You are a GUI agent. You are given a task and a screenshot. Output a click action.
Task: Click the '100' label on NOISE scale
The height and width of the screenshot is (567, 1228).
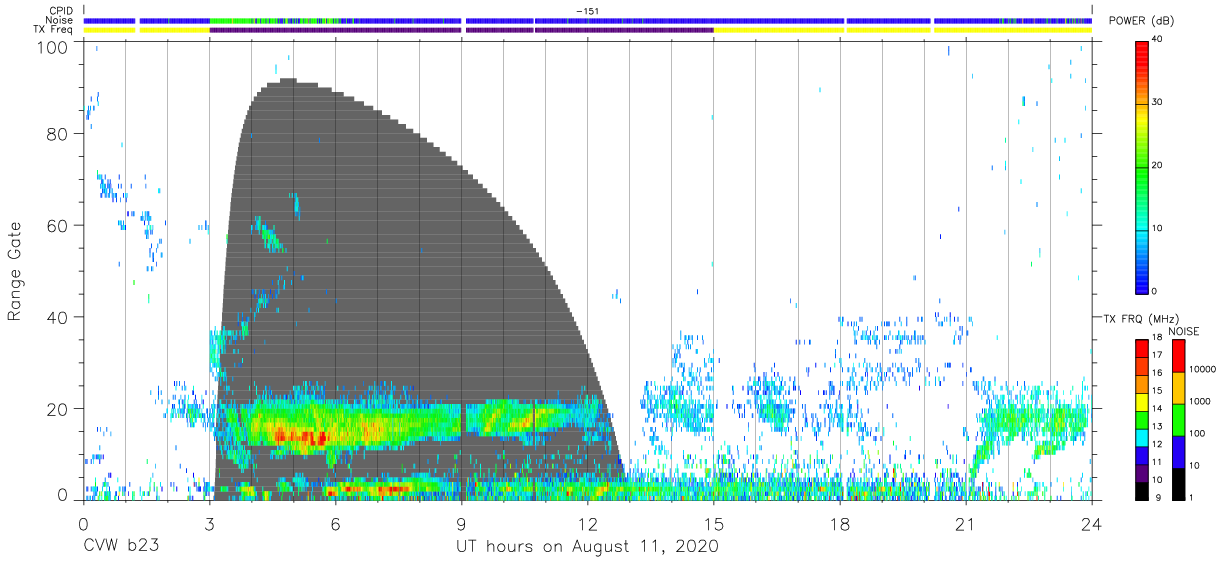coord(1196,434)
